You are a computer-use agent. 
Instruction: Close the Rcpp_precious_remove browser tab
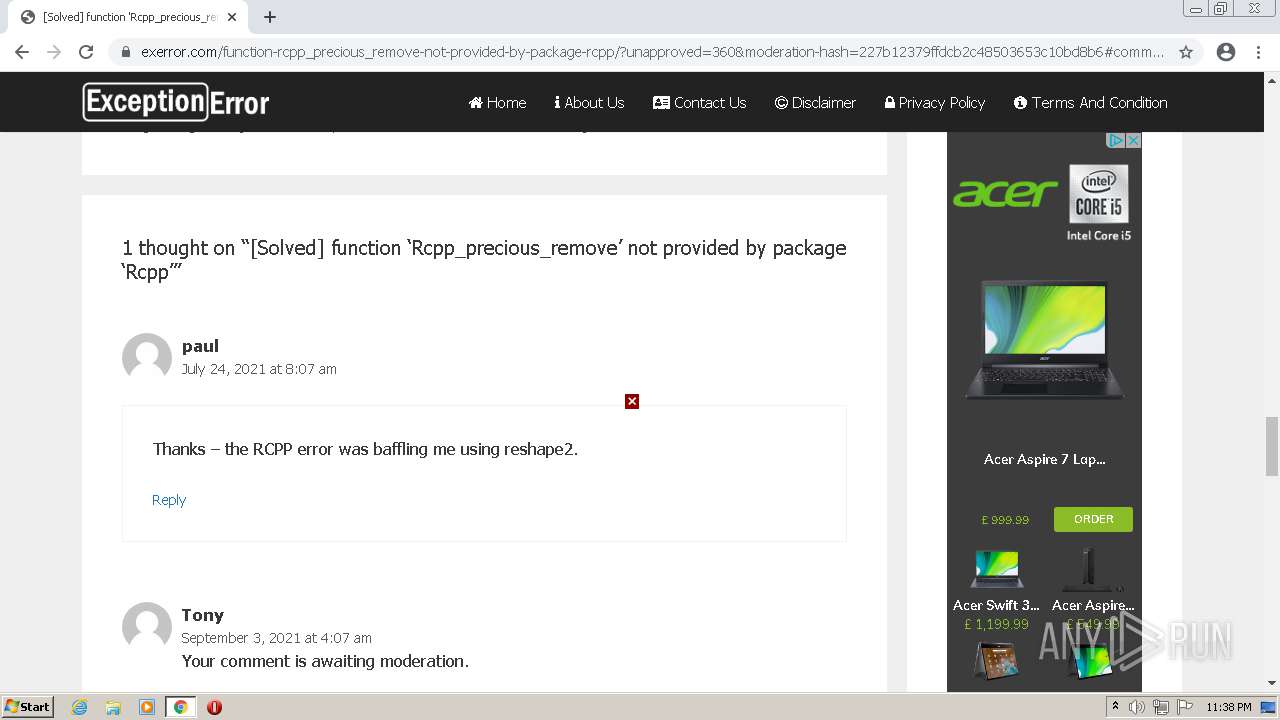[x=233, y=17]
